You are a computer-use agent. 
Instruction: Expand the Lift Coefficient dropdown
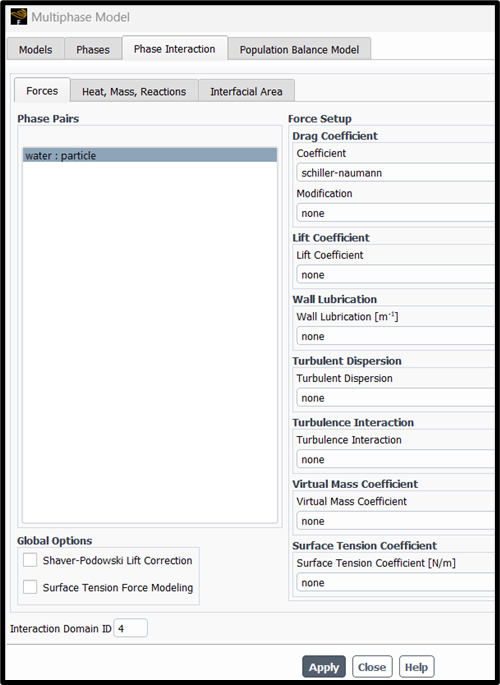pyautogui.click(x=396, y=275)
